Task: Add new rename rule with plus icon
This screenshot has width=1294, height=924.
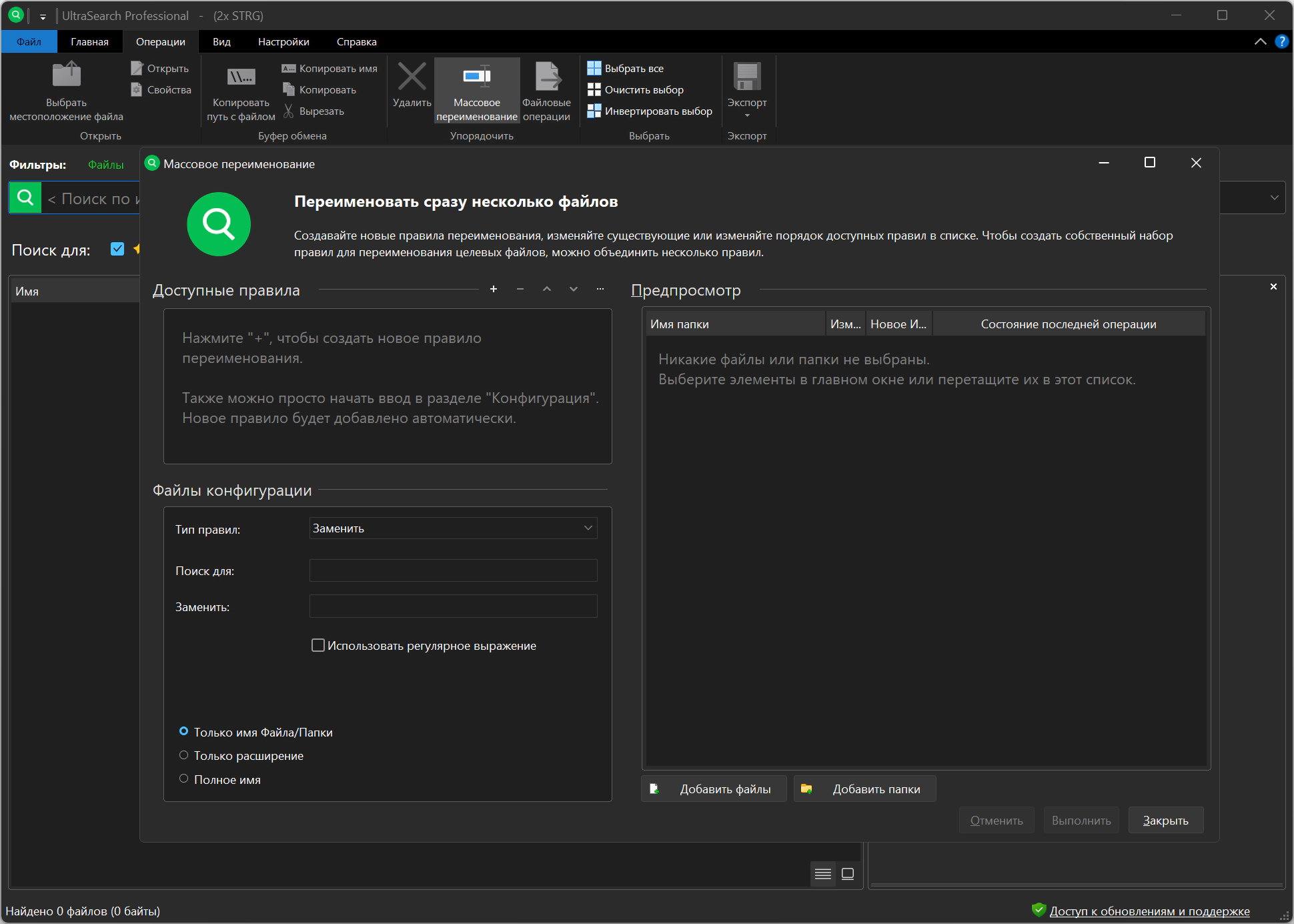Action: click(x=494, y=289)
